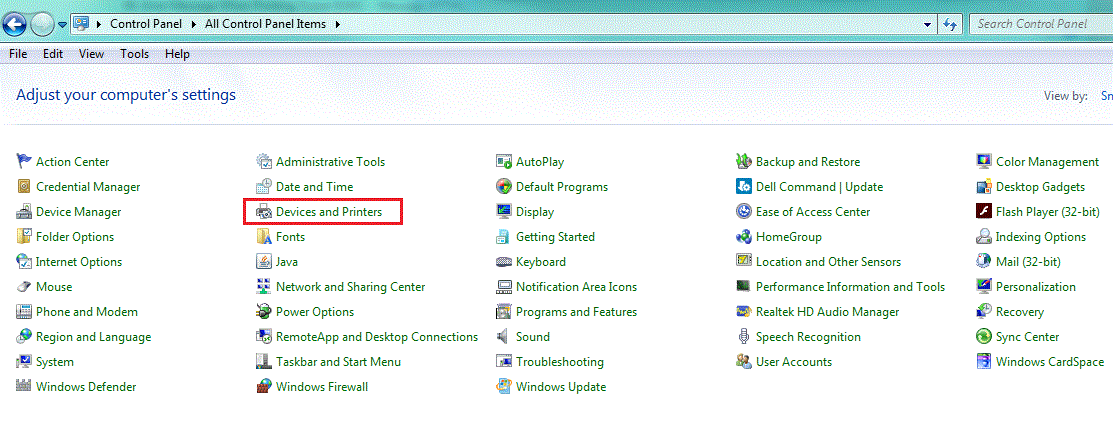Click the Backup and Restore icon
Screen dimensions: 1113x426
(x=744, y=162)
